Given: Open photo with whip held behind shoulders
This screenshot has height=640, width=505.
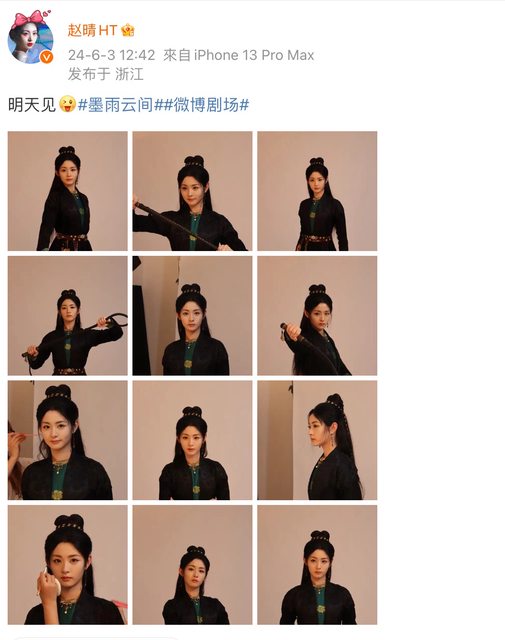Looking at the screenshot, I should (x=68, y=316).
